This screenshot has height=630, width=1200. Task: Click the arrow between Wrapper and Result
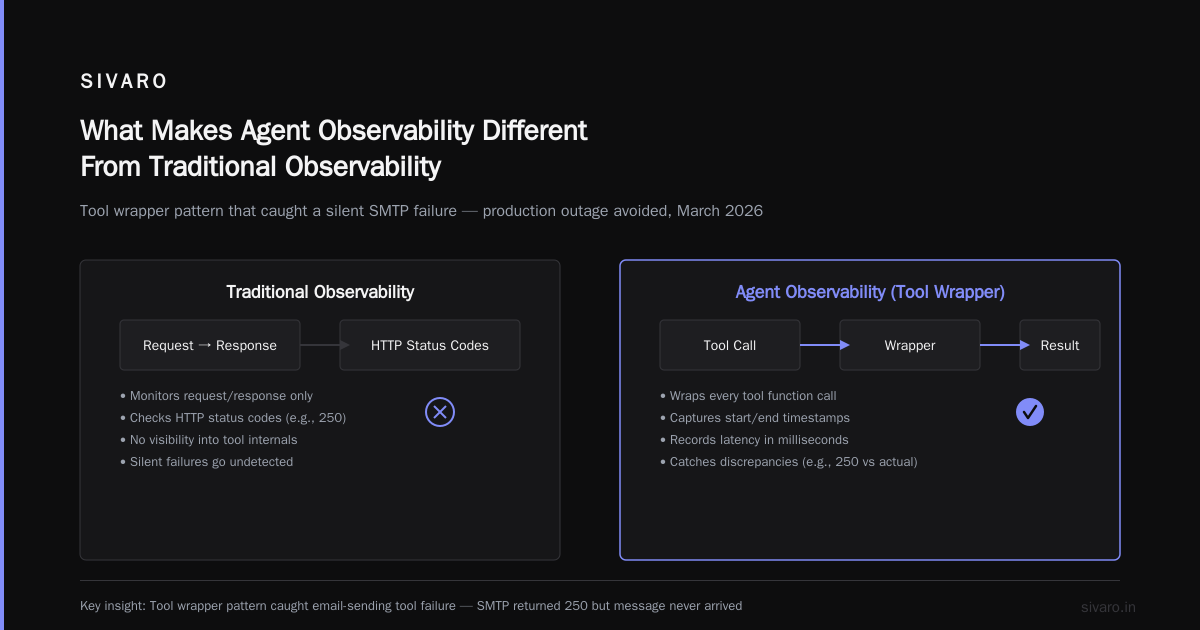[1005, 345]
